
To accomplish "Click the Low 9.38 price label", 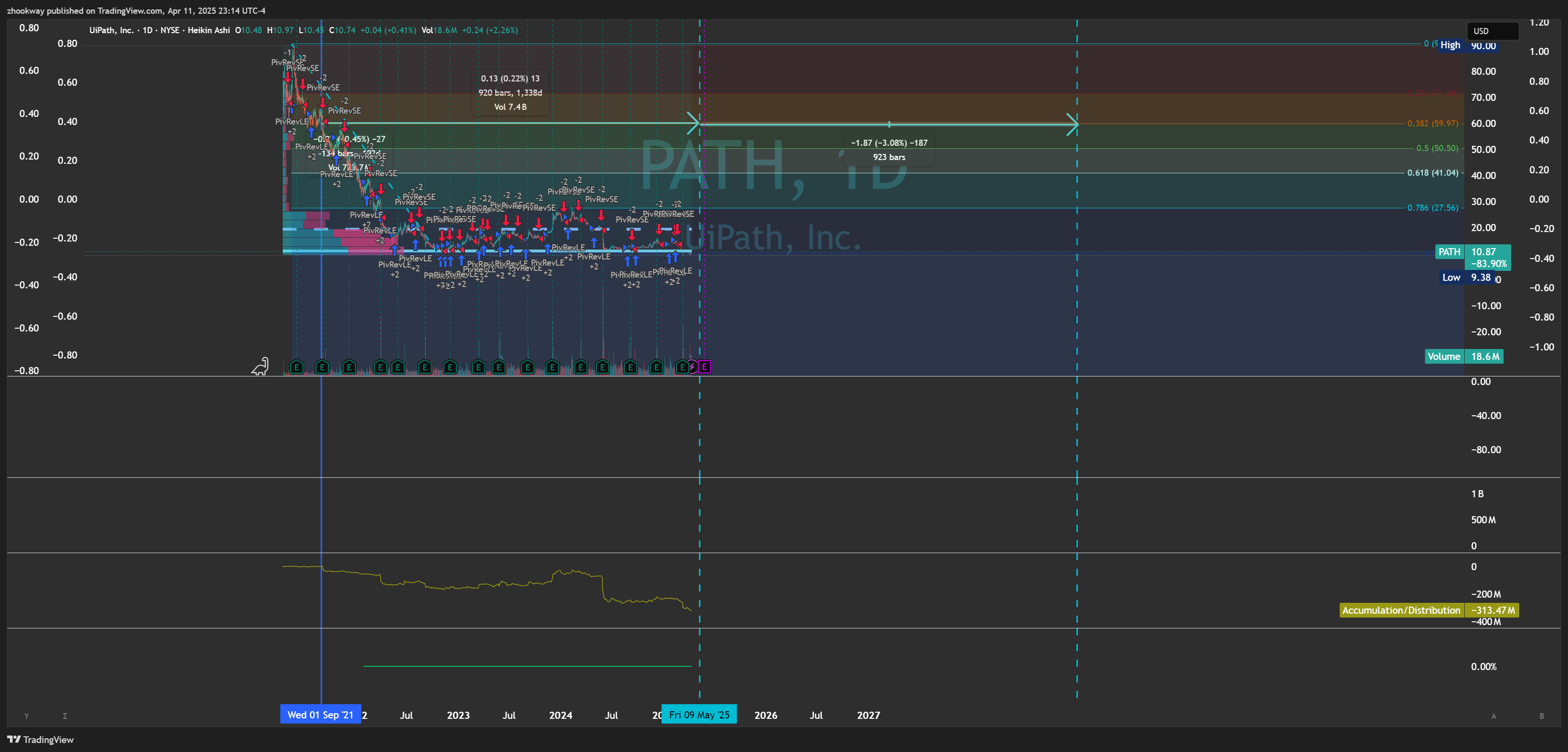I will click(1466, 277).
